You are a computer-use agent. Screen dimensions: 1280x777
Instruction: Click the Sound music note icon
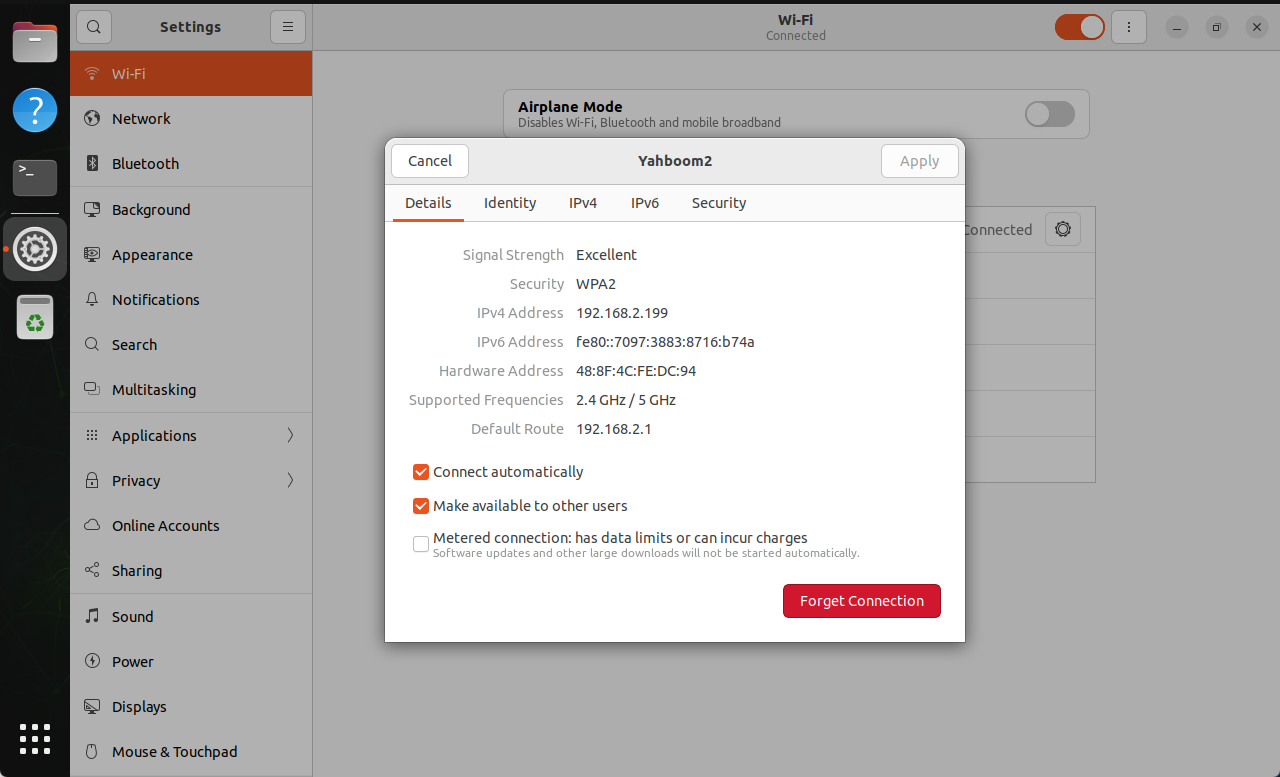pyautogui.click(x=92, y=617)
